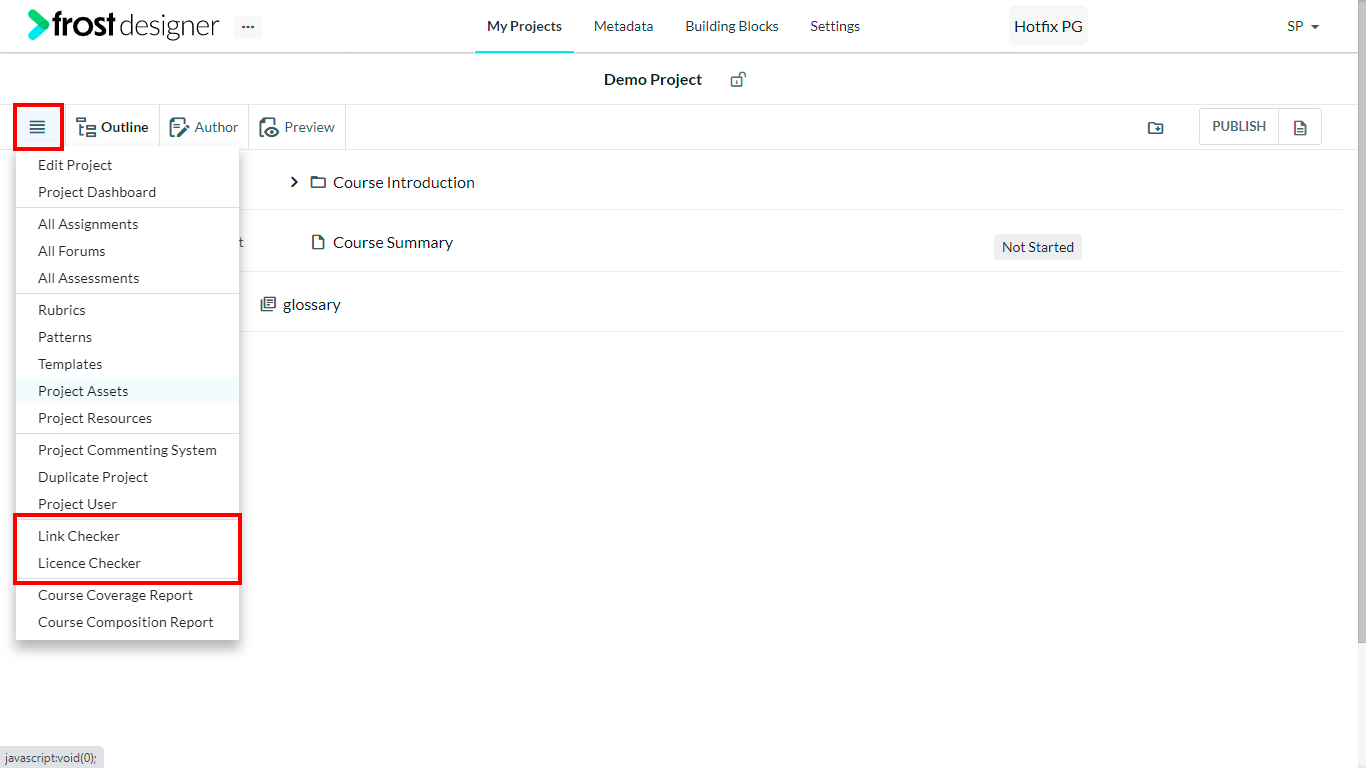This screenshot has width=1366, height=768.
Task: Open the Course Coverage Report
Action: pos(127,595)
